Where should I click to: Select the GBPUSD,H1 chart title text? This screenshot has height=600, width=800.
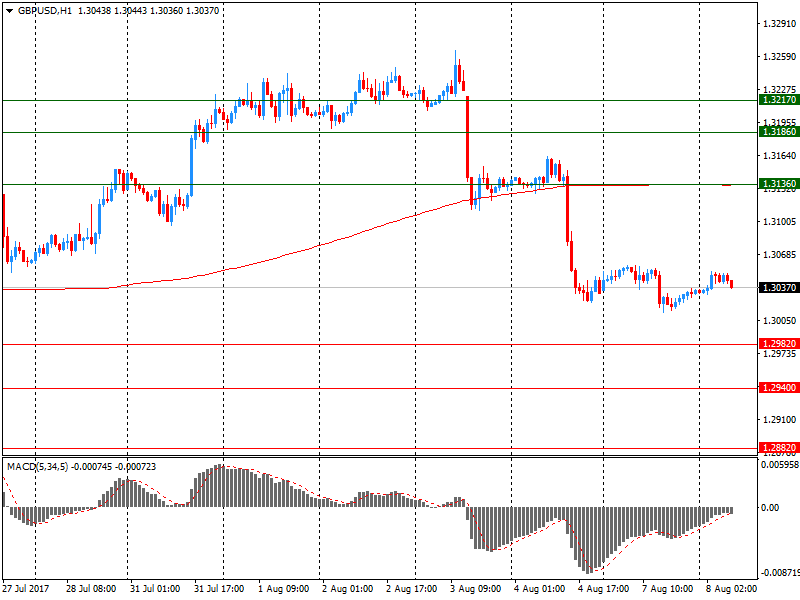[x=45, y=11]
